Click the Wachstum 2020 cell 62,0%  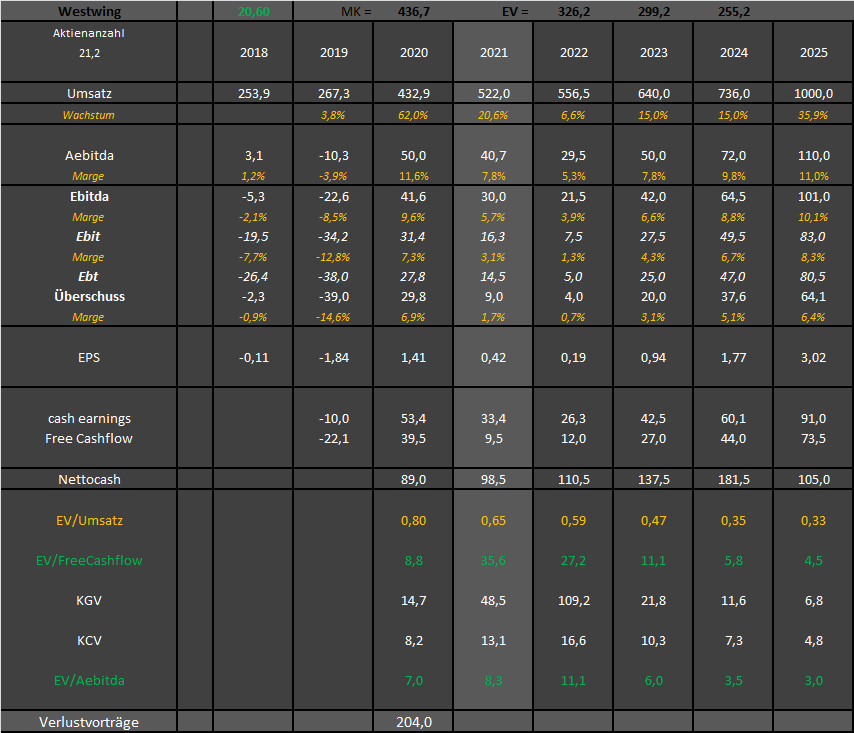pyautogui.click(x=413, y=115)
